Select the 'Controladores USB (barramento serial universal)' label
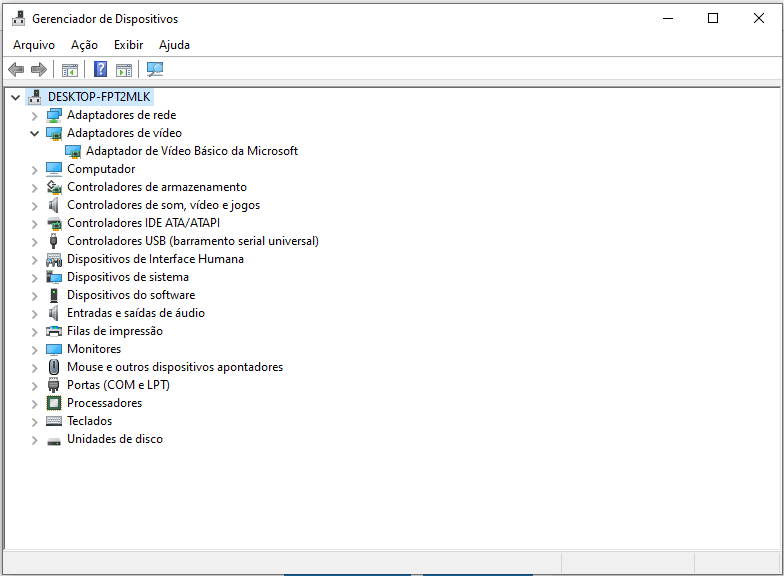 193,241
